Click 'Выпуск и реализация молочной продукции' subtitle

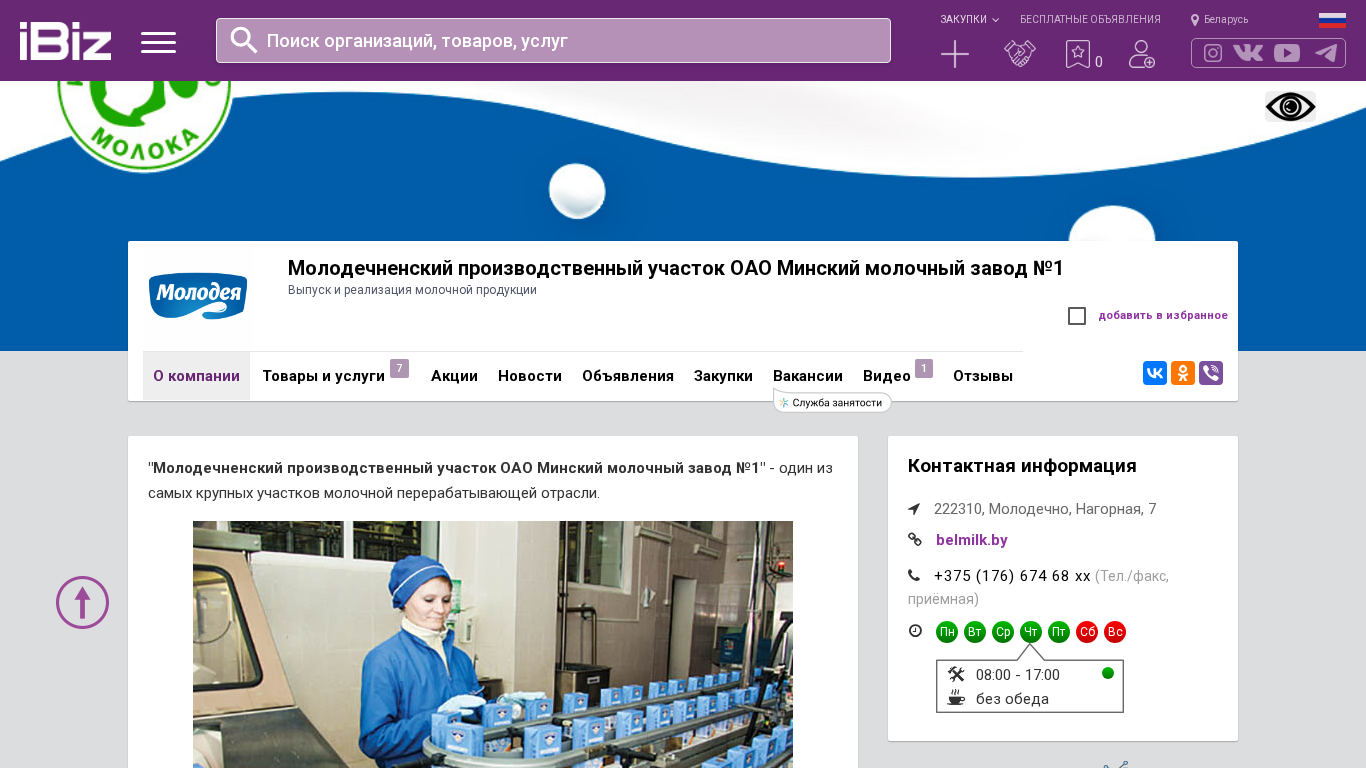click(412, 290)
